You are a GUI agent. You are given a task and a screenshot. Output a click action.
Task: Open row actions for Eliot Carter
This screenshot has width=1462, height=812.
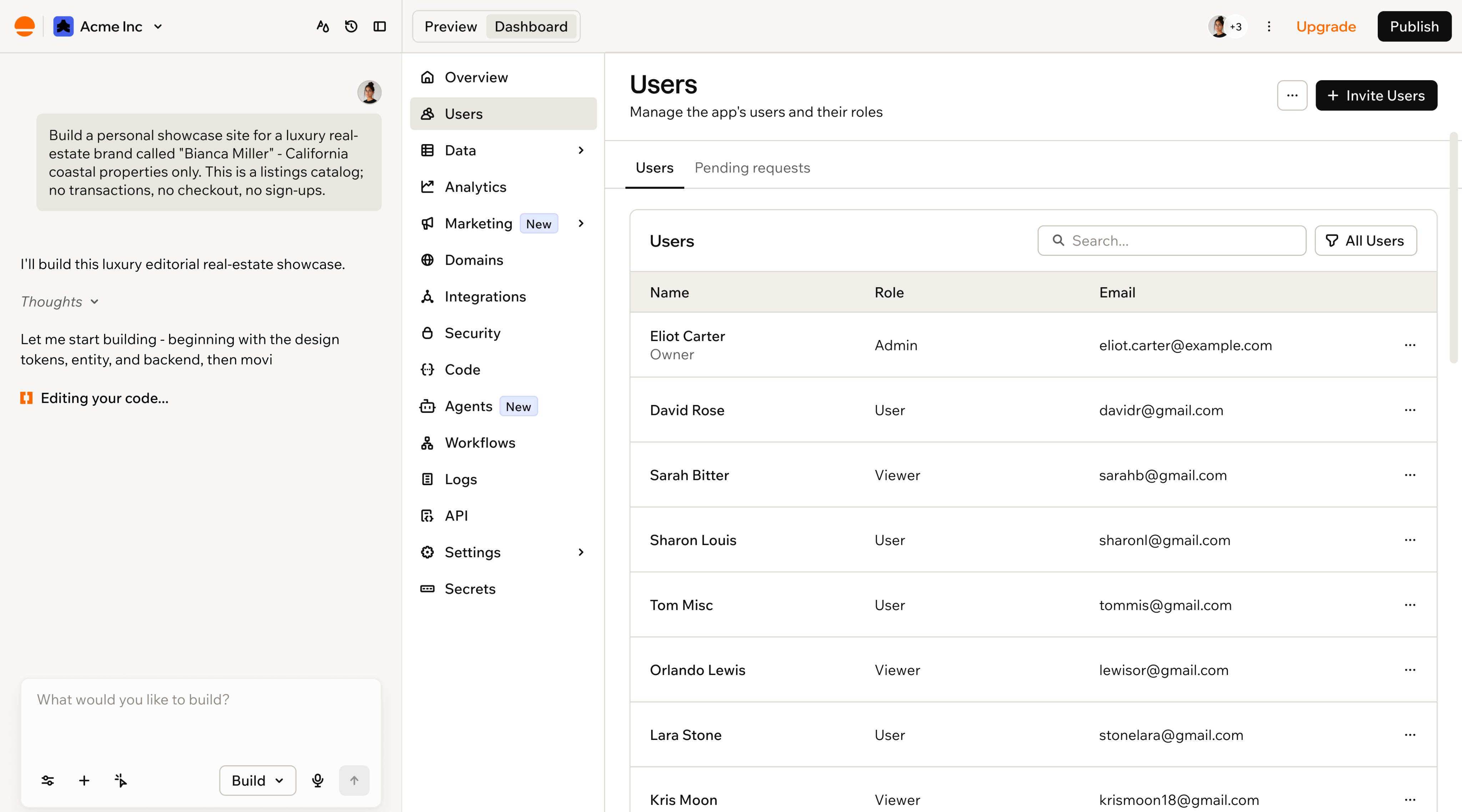(1410, 345)
